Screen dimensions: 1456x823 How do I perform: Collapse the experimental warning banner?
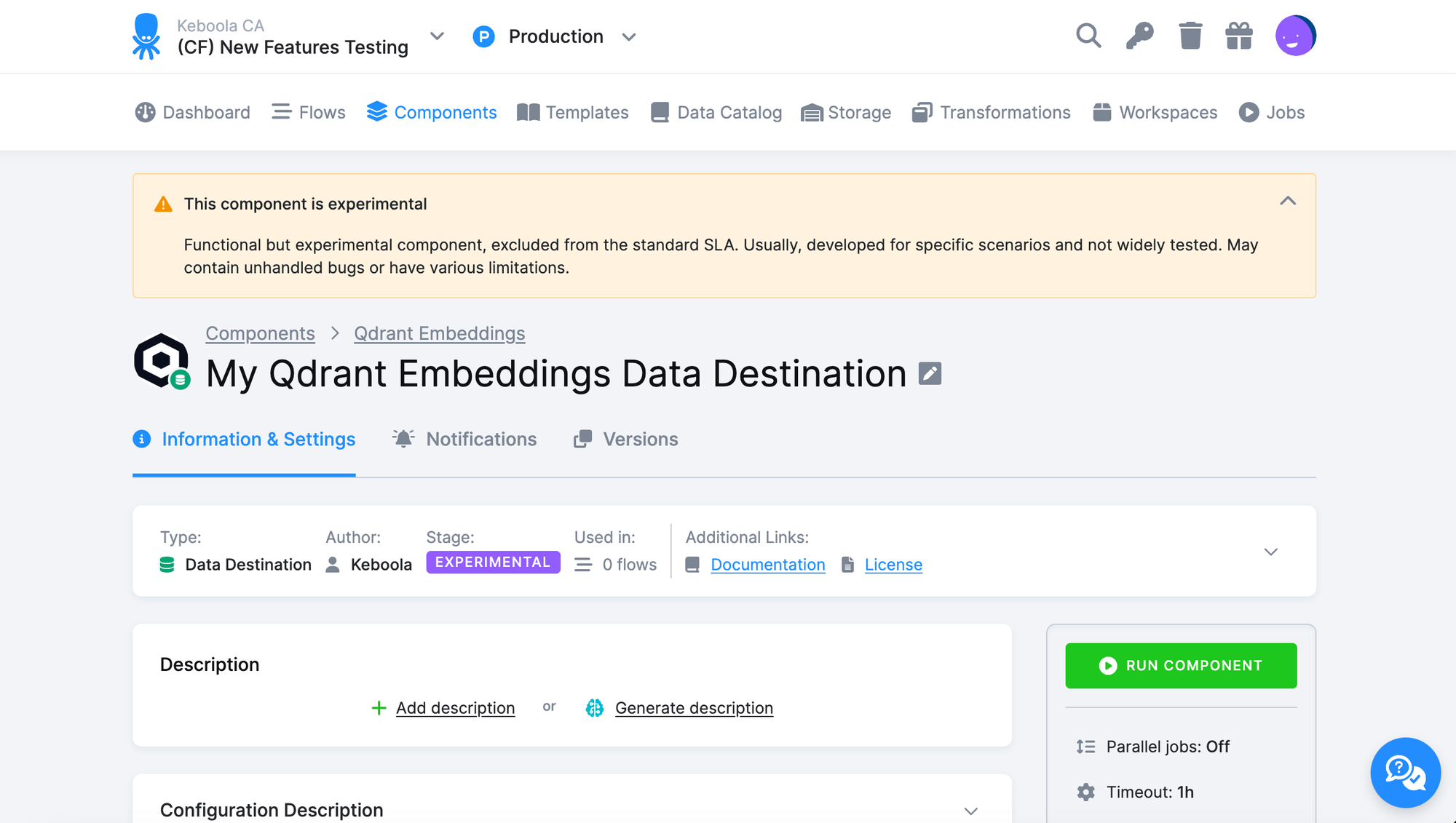point(1288,201)
